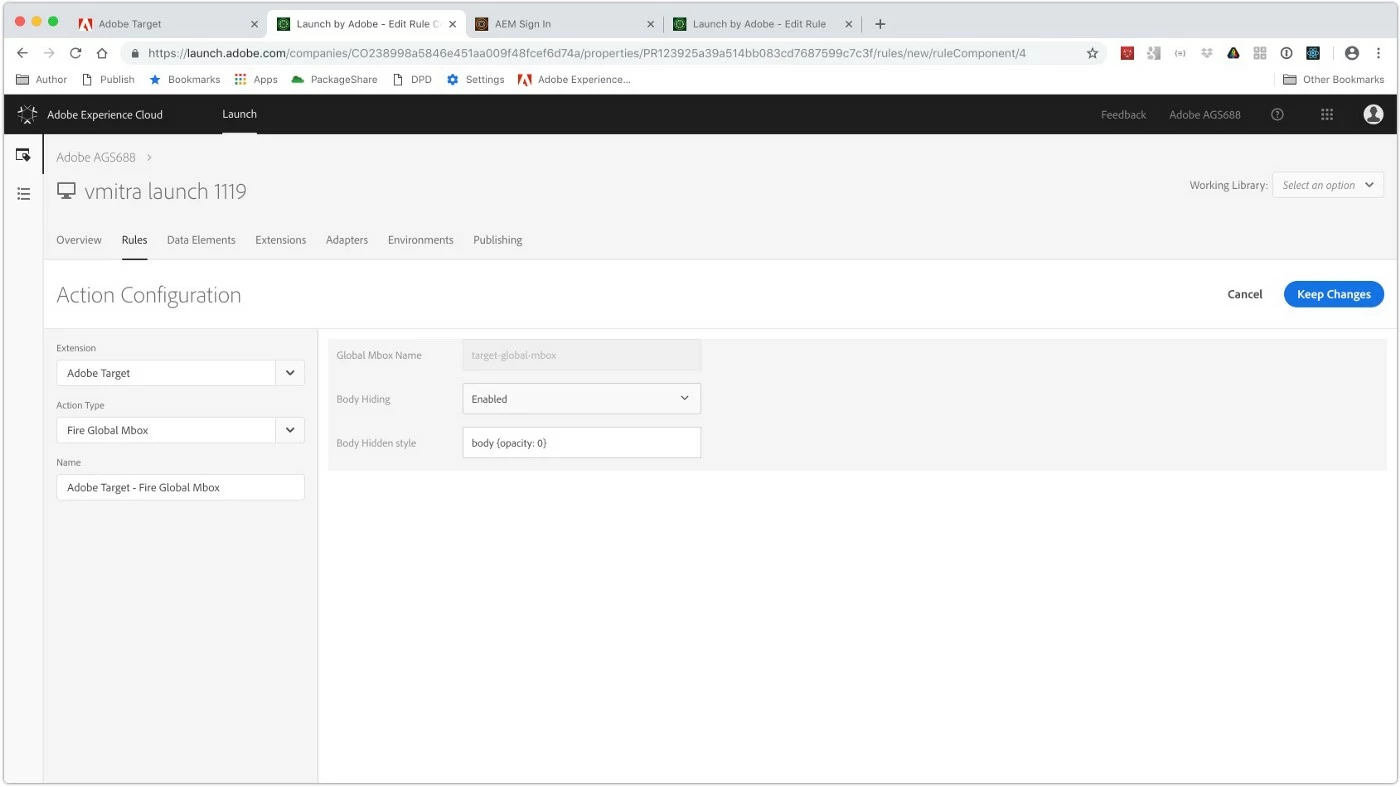Click the Dropbox extension icon
This screenshot has width=1400, height=787.
pos(1207,53)
